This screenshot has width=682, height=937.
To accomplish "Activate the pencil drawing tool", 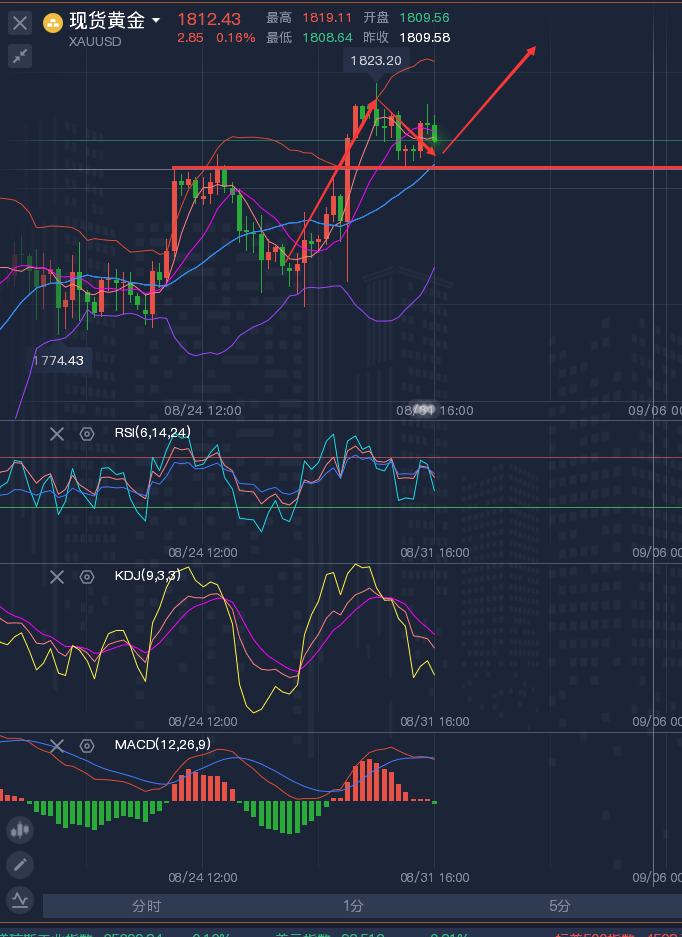I will pos(20,864).
